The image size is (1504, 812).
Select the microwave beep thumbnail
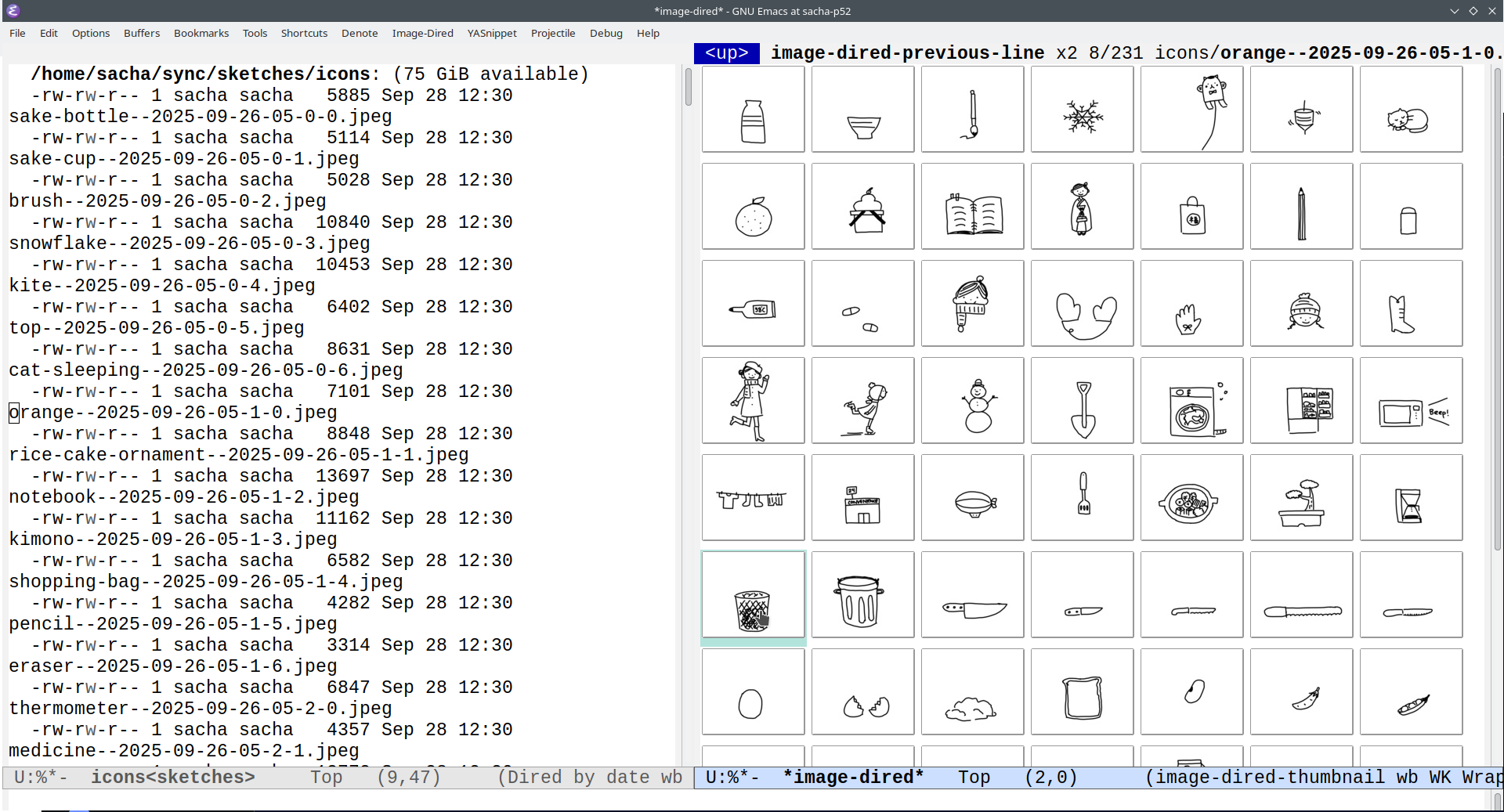coord(1411,401)
